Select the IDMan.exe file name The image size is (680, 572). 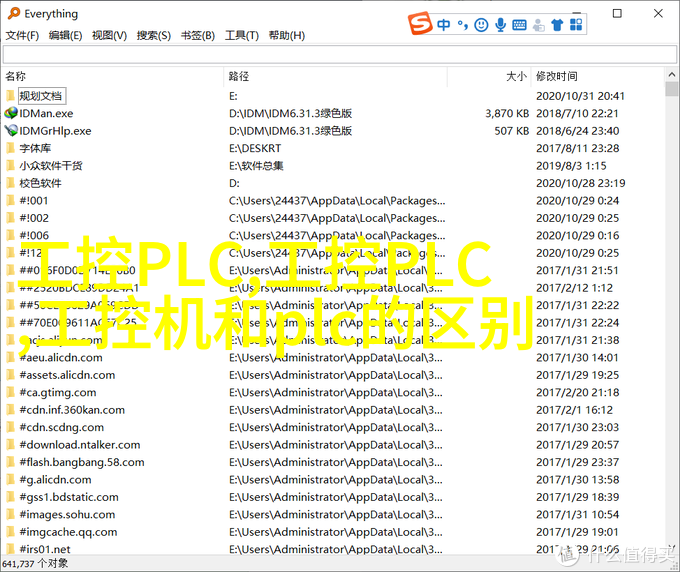tap(46, 113)
